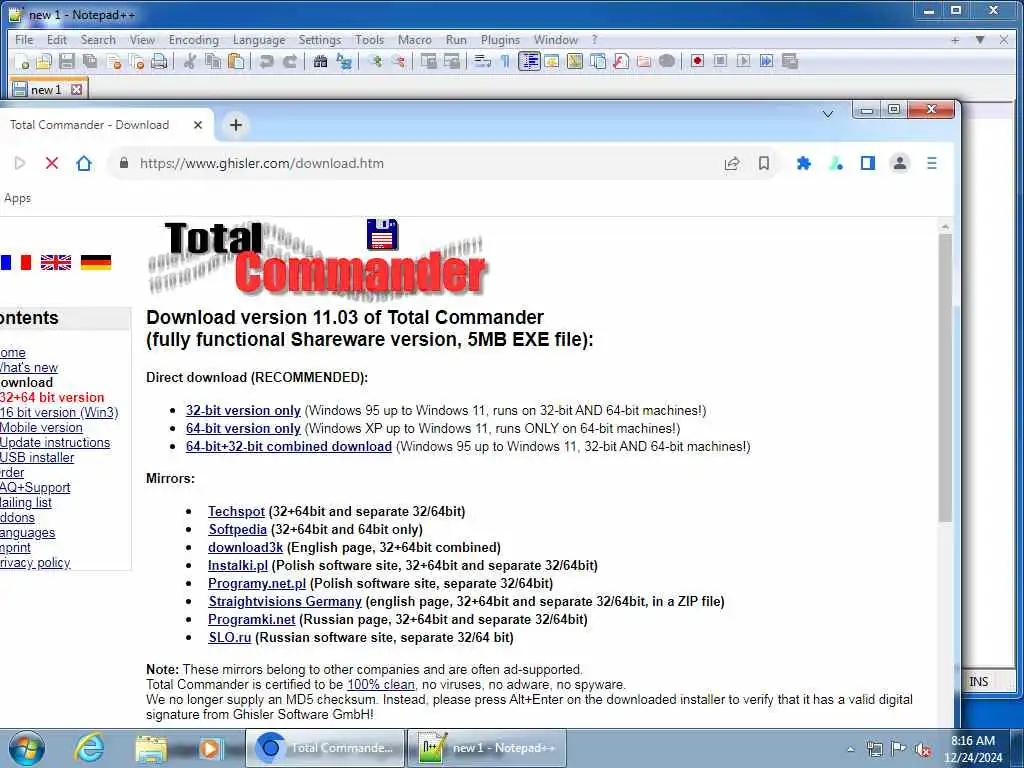This screenshot has width=1024, height=768.
Task: Open browser profile avatar icon
Action: point(900,163)
